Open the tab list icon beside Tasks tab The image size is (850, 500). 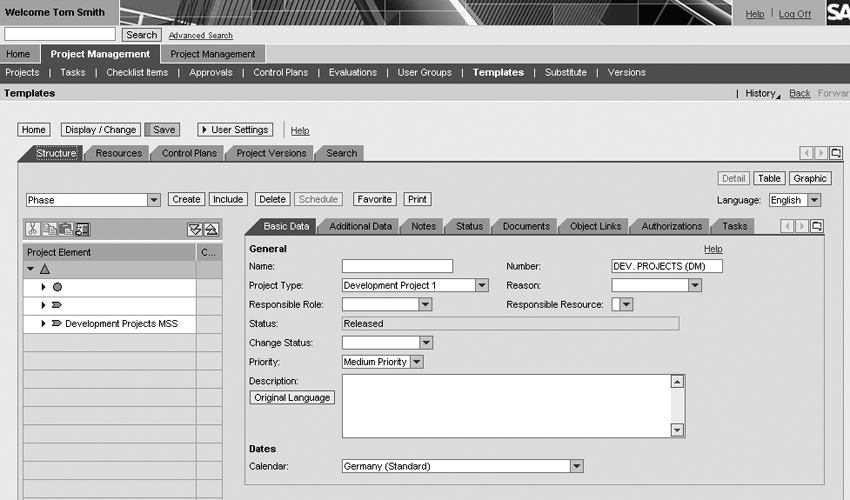coord(817,226)
